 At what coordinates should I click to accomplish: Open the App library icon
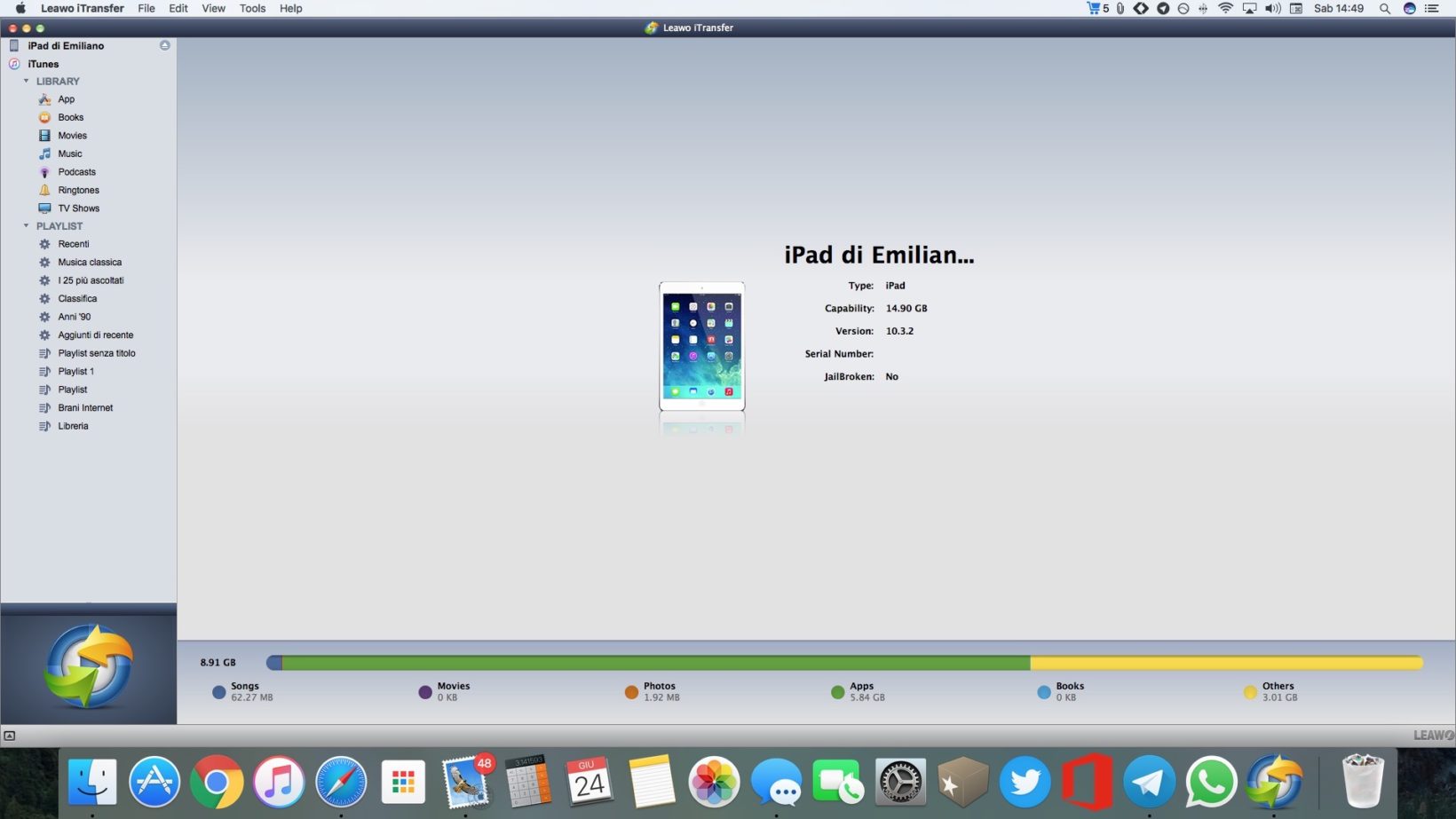coord(44,99)
